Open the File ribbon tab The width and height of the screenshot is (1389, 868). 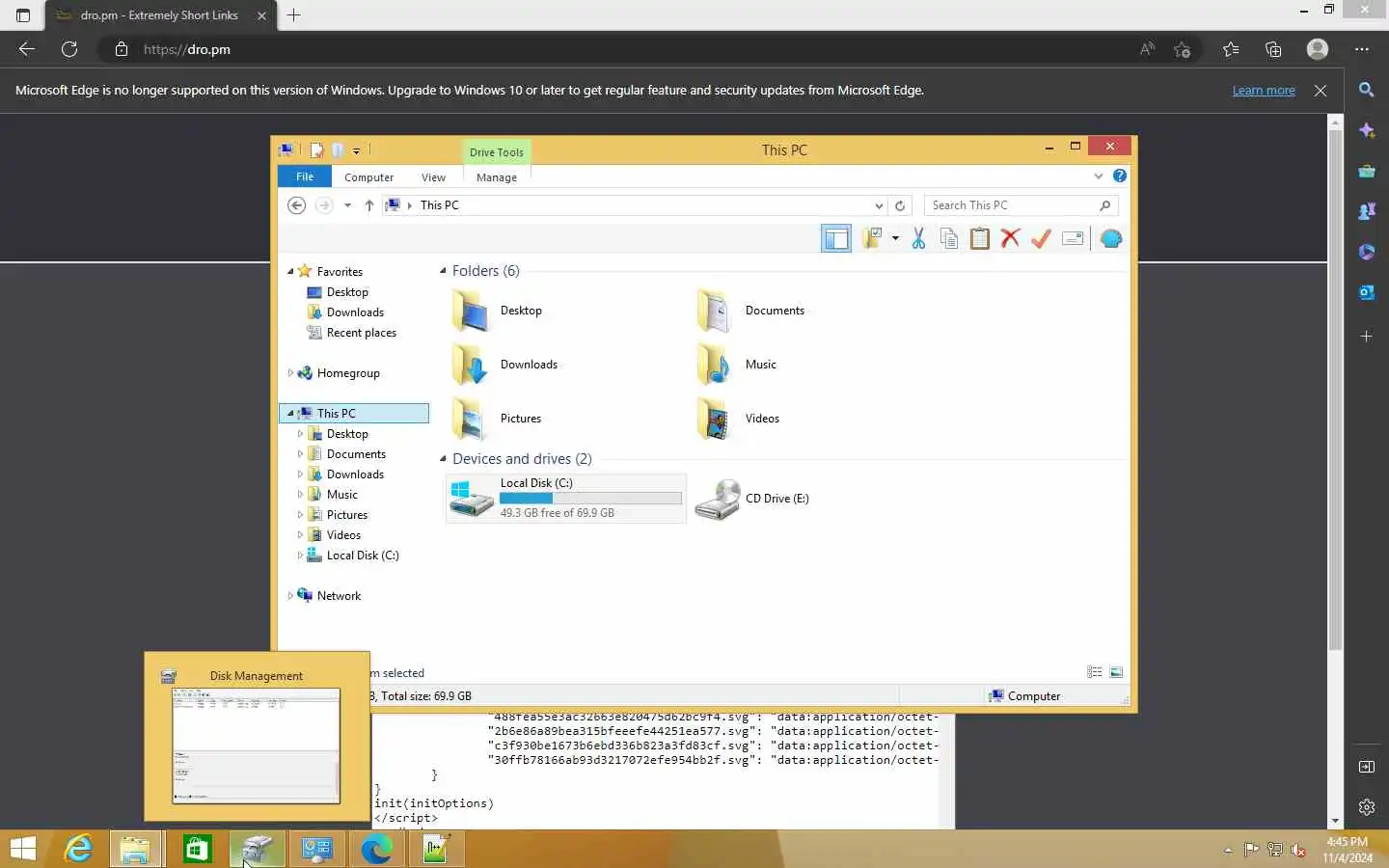coord(305,176)
